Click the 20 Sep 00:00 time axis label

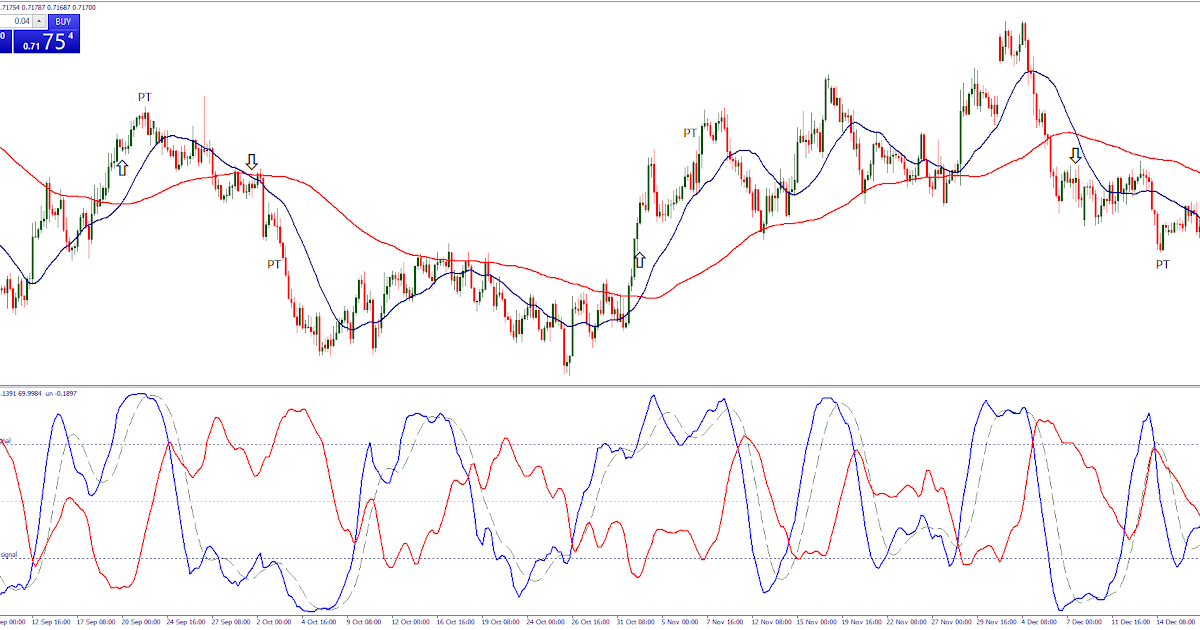coord(141,622)
